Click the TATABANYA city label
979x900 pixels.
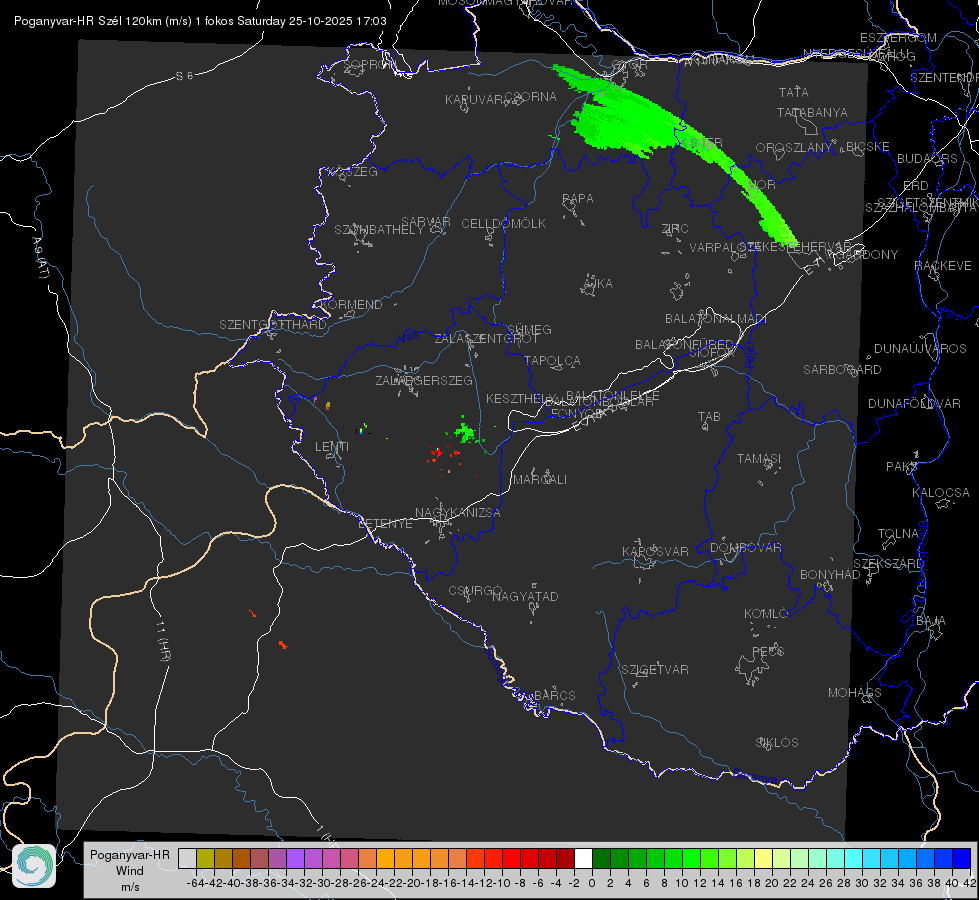[x=812, y=112]
